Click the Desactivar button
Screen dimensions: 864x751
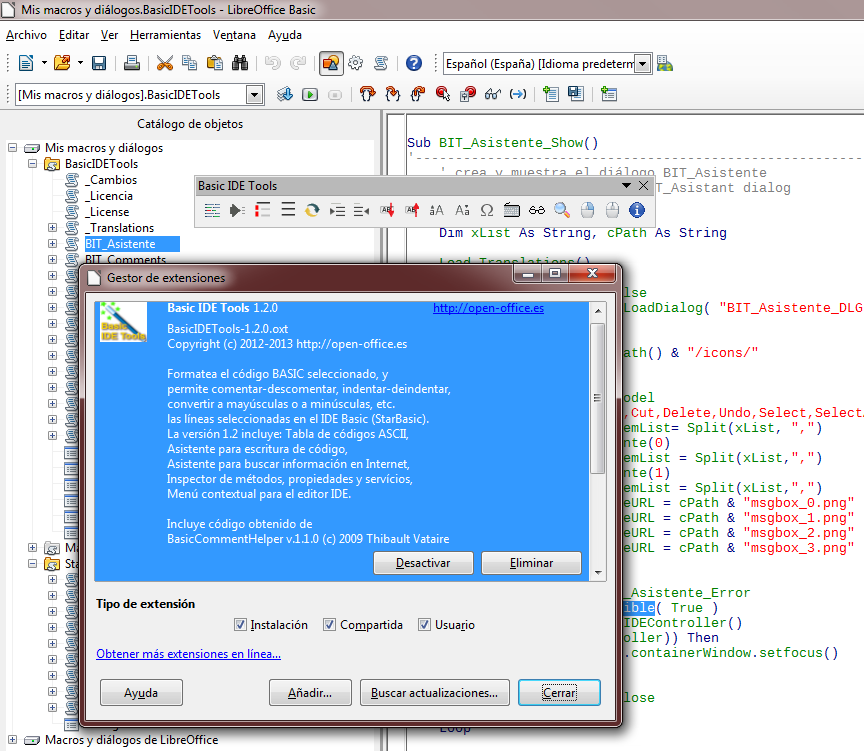(x=423, y=563)
